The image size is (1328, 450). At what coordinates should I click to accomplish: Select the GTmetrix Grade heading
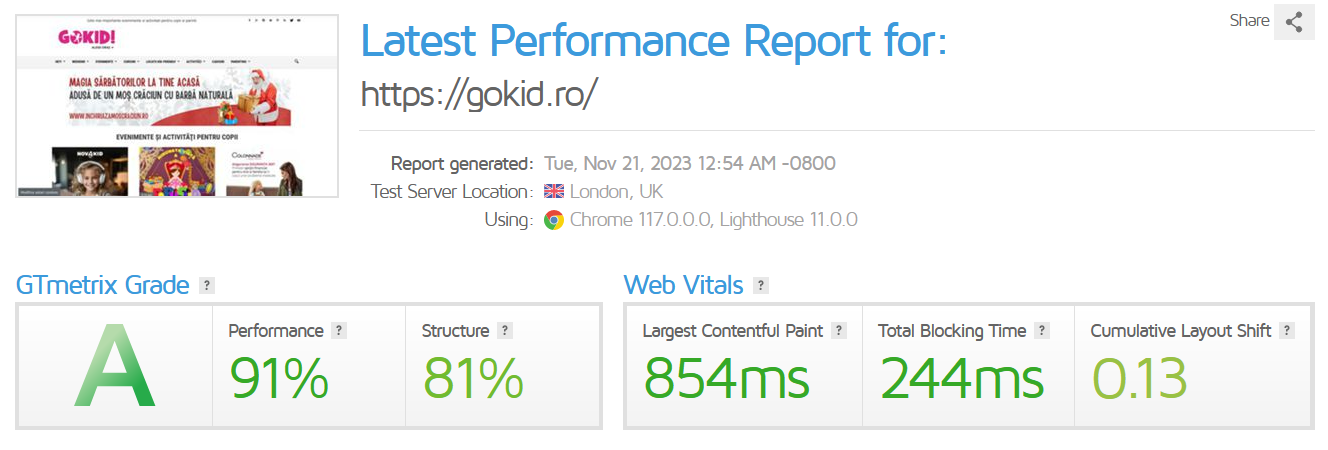pos(103,285)
